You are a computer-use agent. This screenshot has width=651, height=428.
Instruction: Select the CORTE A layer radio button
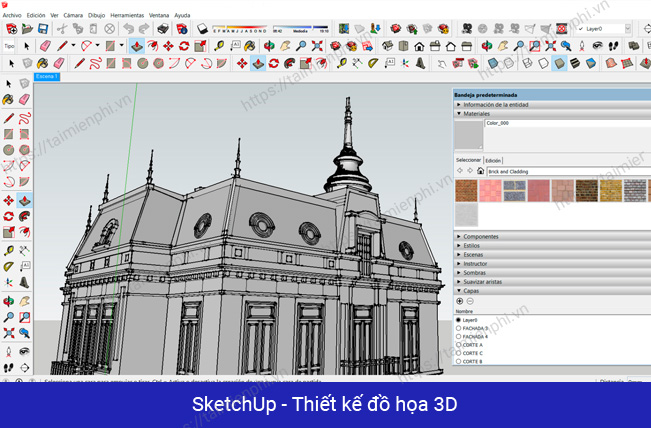pos(458,345)
